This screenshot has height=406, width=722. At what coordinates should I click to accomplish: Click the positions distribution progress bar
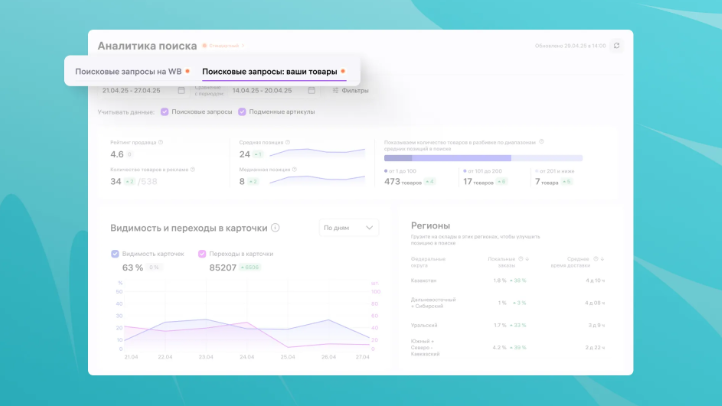click(483, 158)
